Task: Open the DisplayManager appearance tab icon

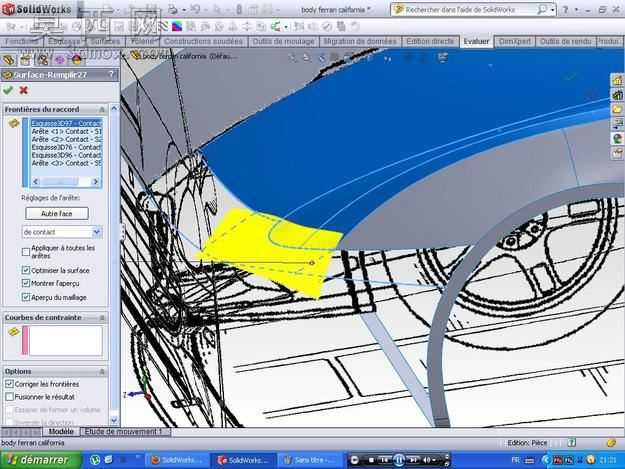Action: [x=77, y=60]
